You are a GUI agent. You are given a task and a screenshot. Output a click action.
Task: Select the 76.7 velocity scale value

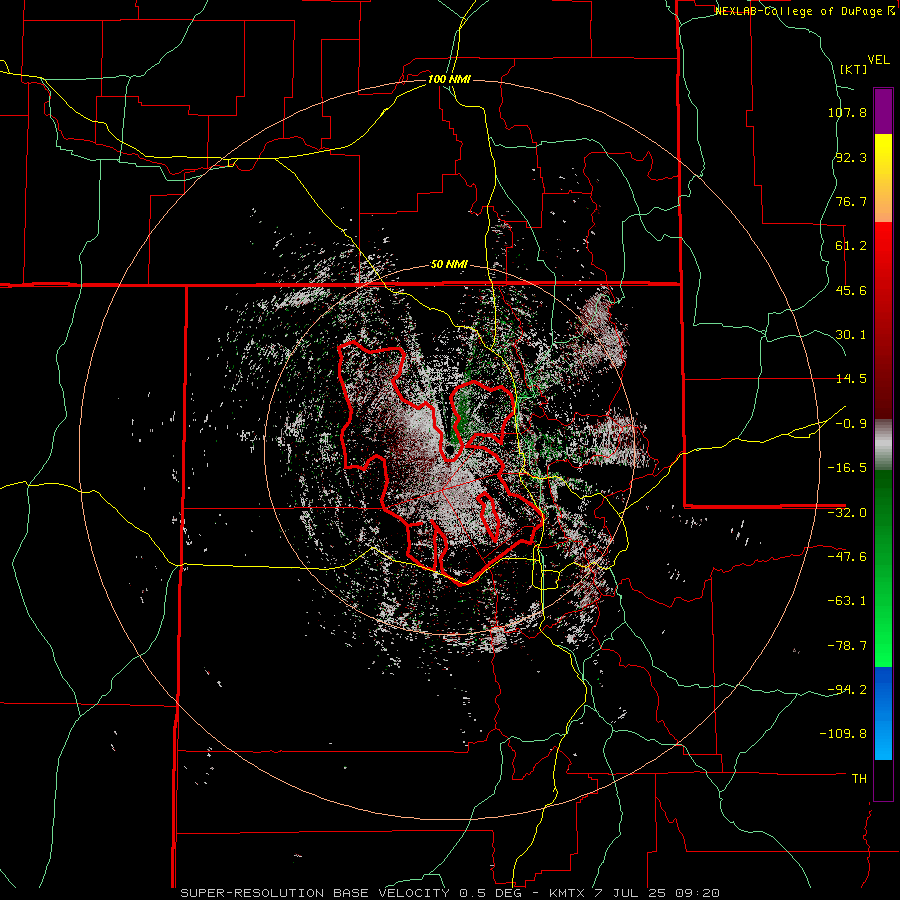point(851,201)
